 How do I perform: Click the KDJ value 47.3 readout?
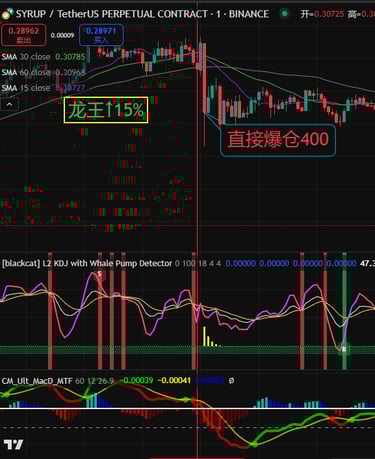367,263
